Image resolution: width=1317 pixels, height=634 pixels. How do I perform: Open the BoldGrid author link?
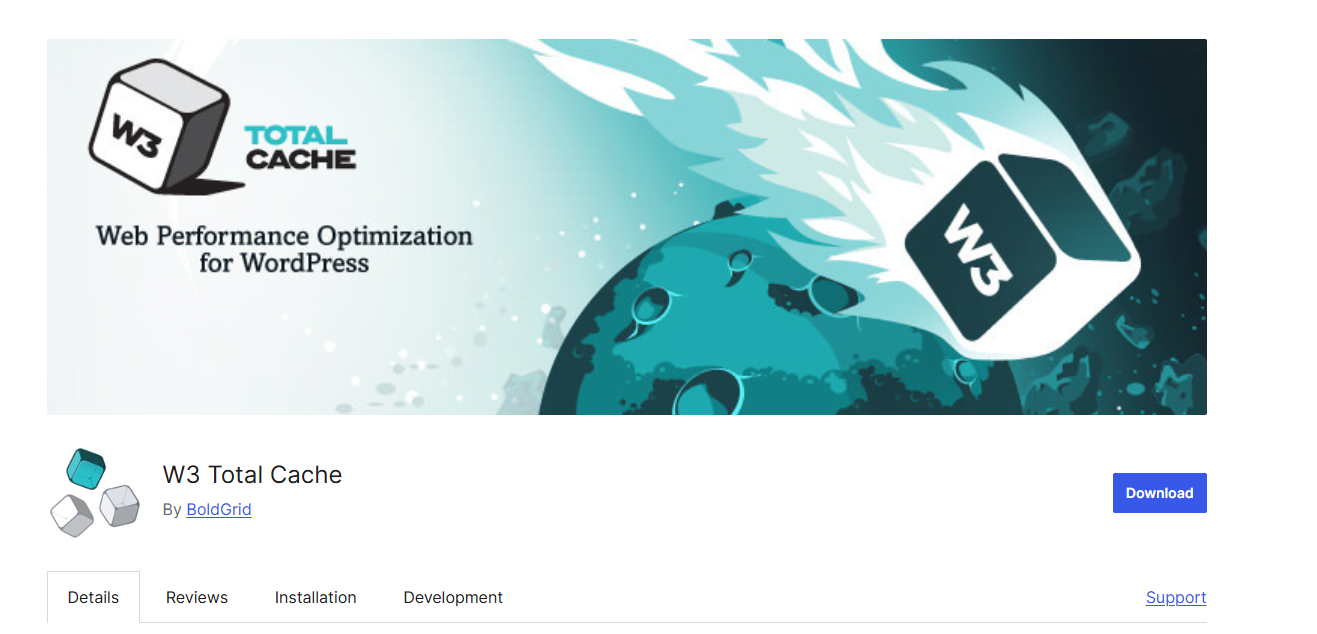pos(219,509)
